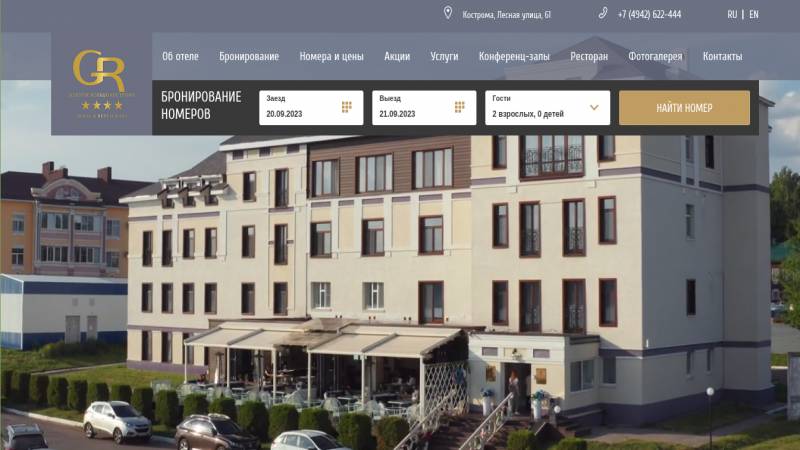Open the check-in date calendar icon
Image resolution: width=800 pixels, height=450 pixels.
[347, 107]
